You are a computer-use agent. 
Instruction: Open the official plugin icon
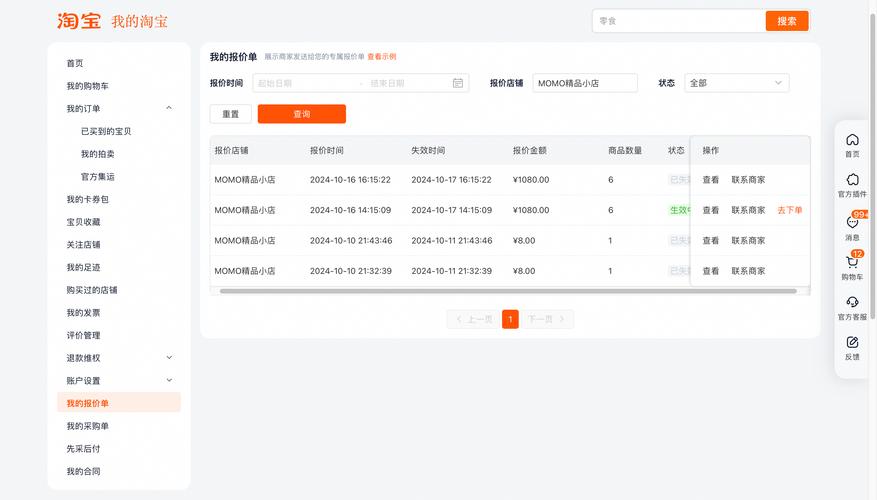pyautogui.click(x=852, y=180)
